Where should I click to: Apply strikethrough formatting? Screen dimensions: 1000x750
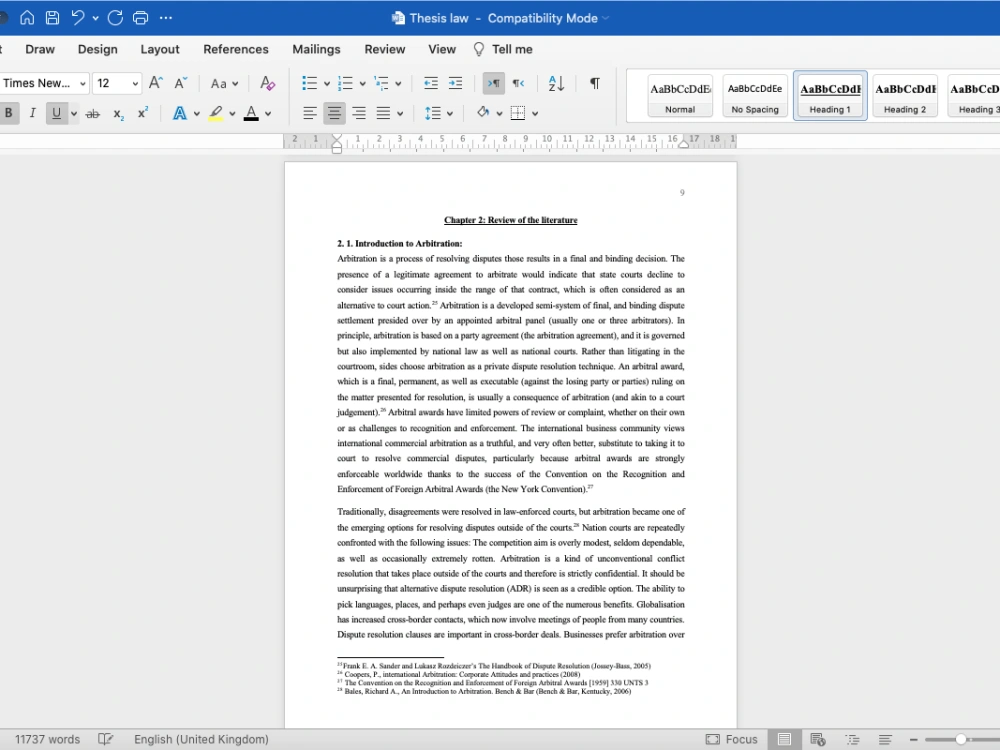click(92, 114)
